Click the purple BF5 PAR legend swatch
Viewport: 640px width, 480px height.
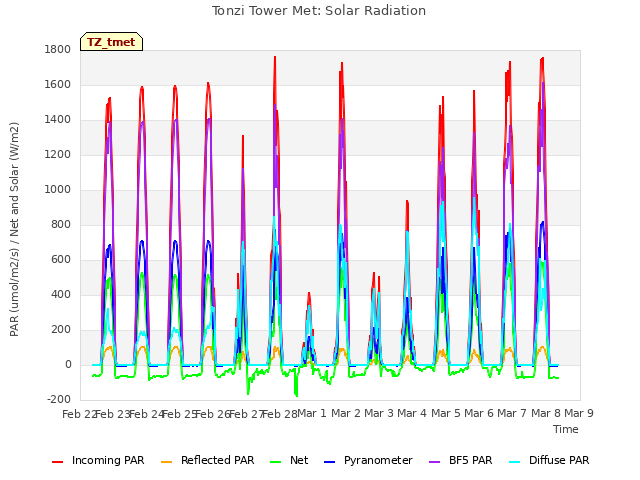(x=435, y=462)
